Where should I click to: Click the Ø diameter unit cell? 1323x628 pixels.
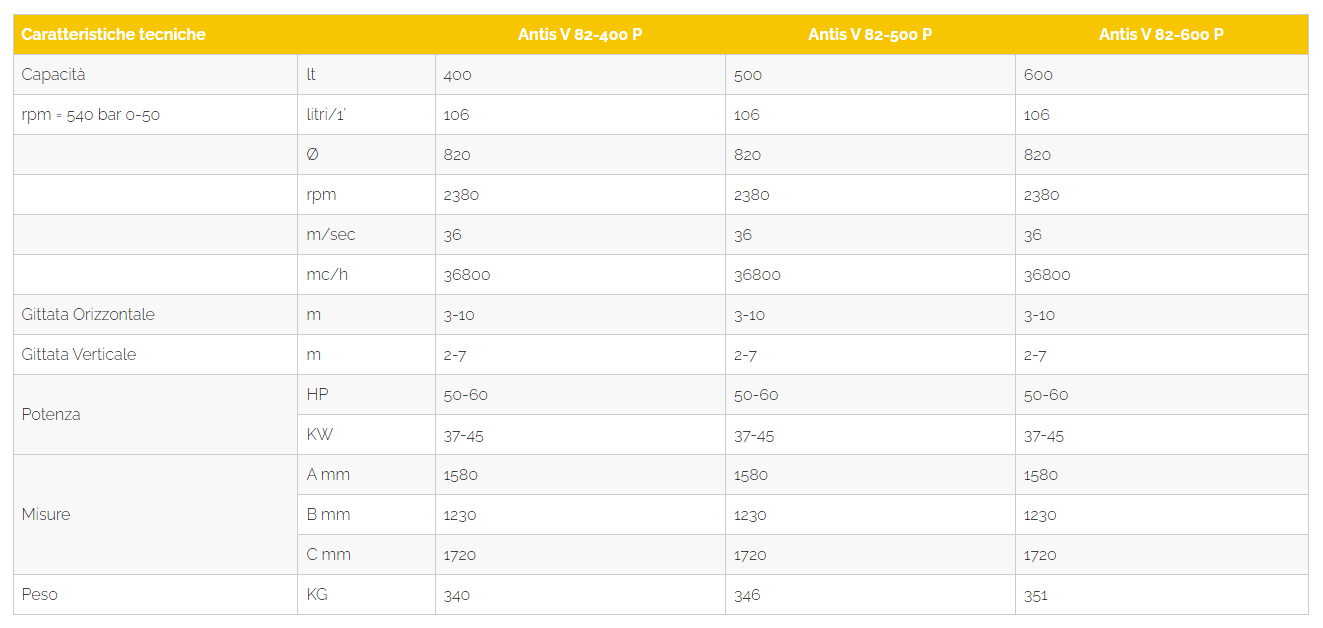pyautogui.click(x=366, y=155)
